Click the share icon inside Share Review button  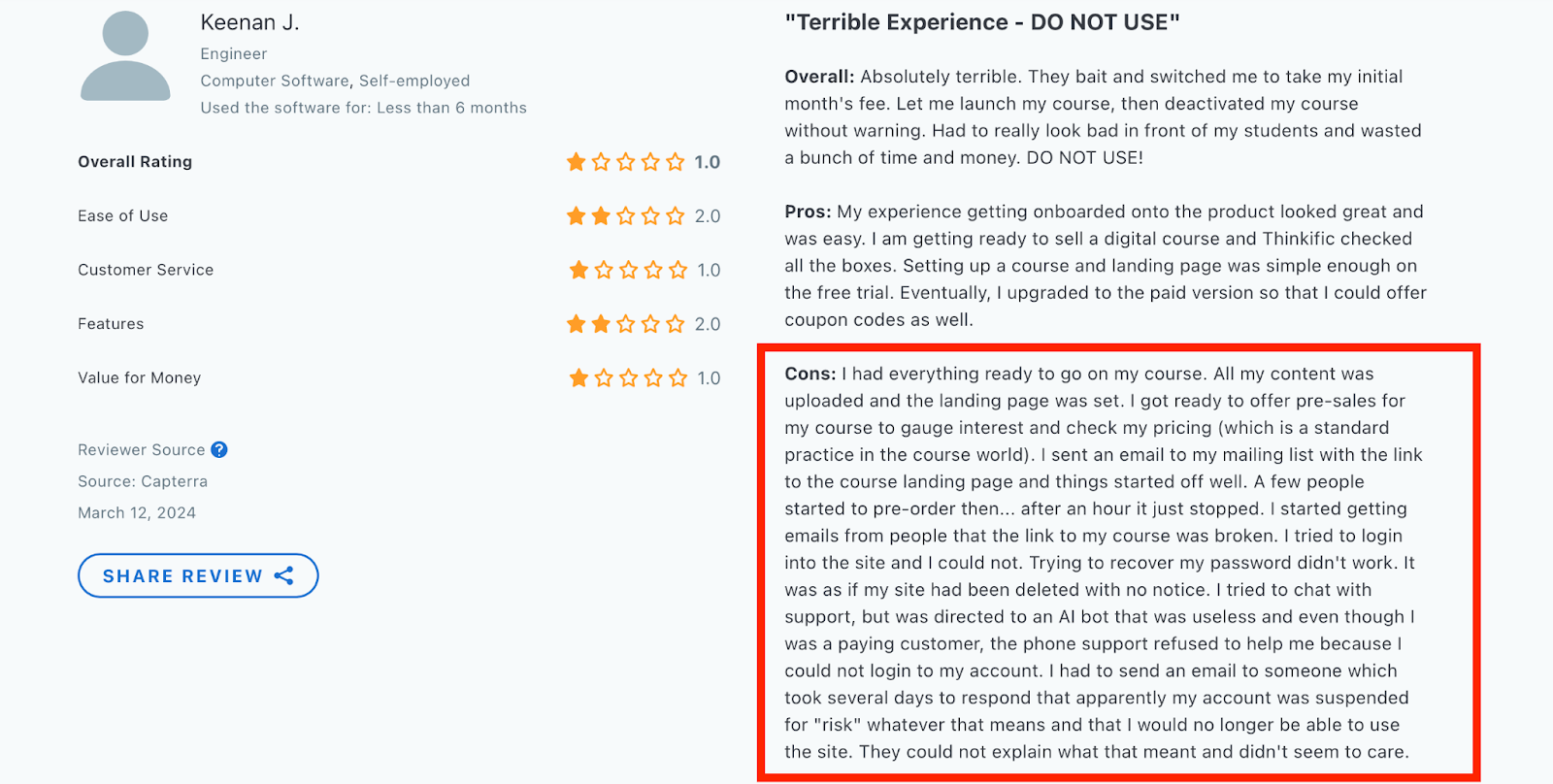(x=284, y=575)
